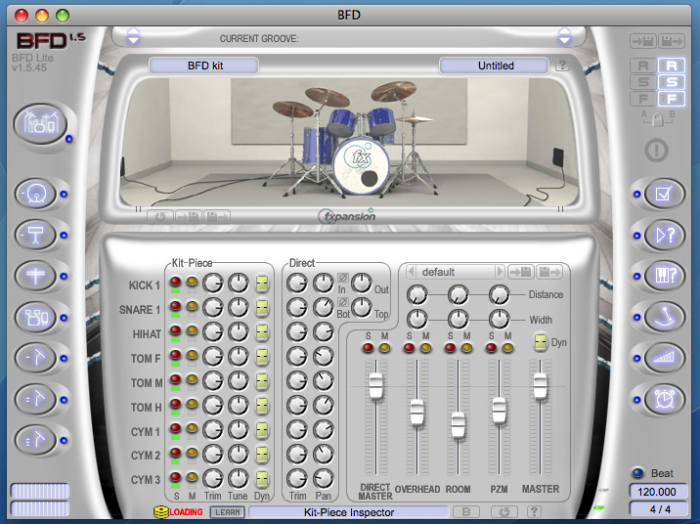Mute the HIHAT kit piece

192,331
